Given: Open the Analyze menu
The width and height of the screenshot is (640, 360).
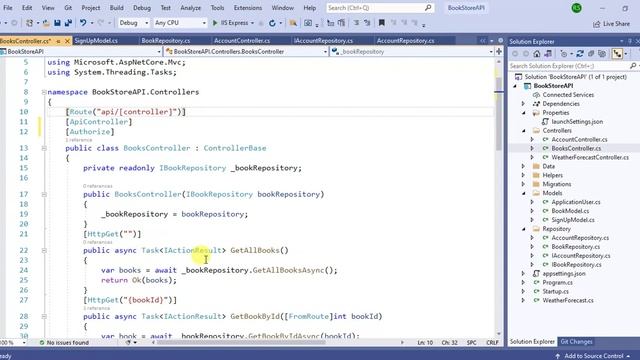Looking at the screenshot, I should (x=190, y=8).
